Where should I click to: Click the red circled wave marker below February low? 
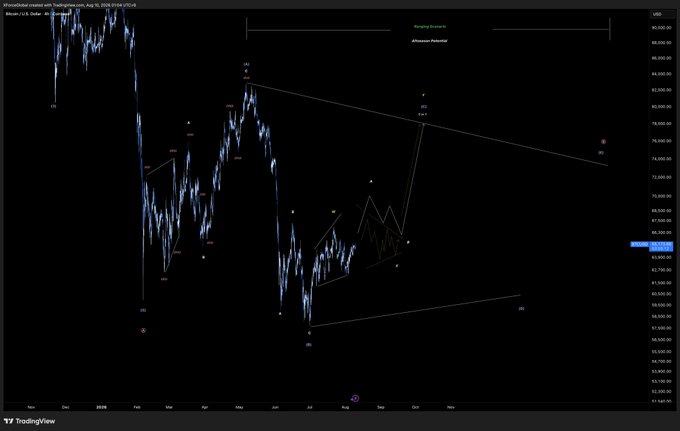(x=144, y=330)
